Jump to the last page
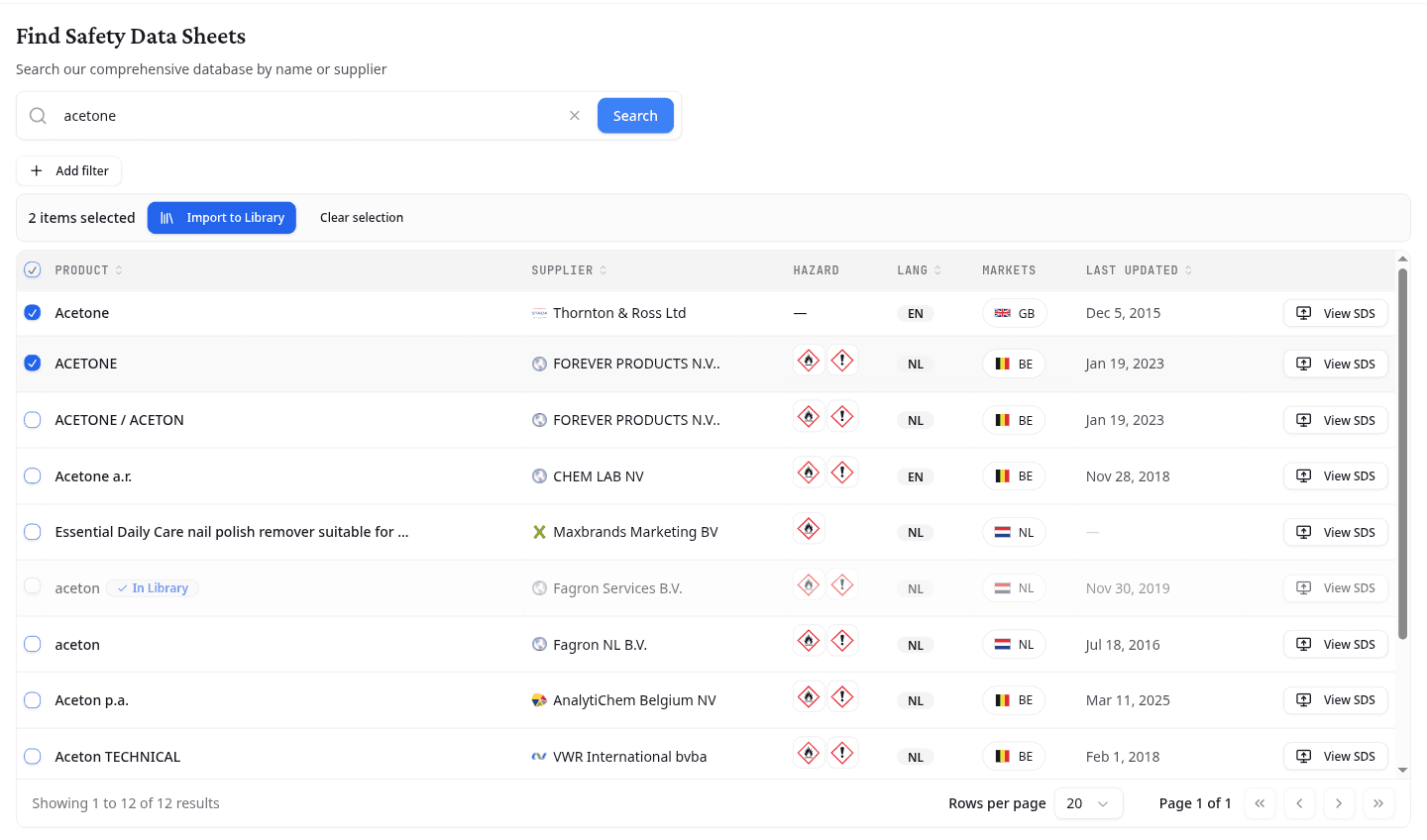The image size is (1427, 840). pos(1378,803)
